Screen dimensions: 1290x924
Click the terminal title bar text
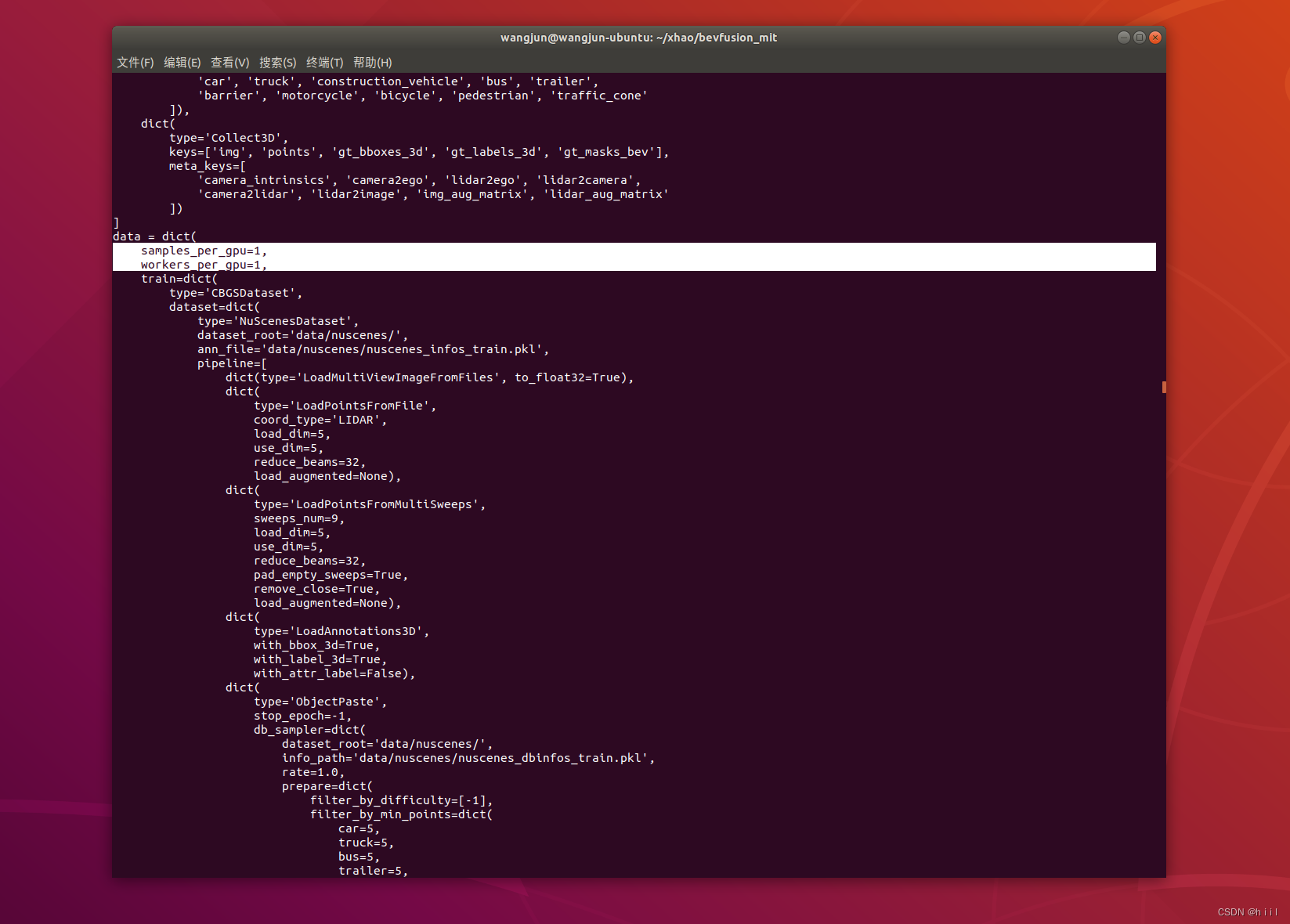[x=639, y=38]
